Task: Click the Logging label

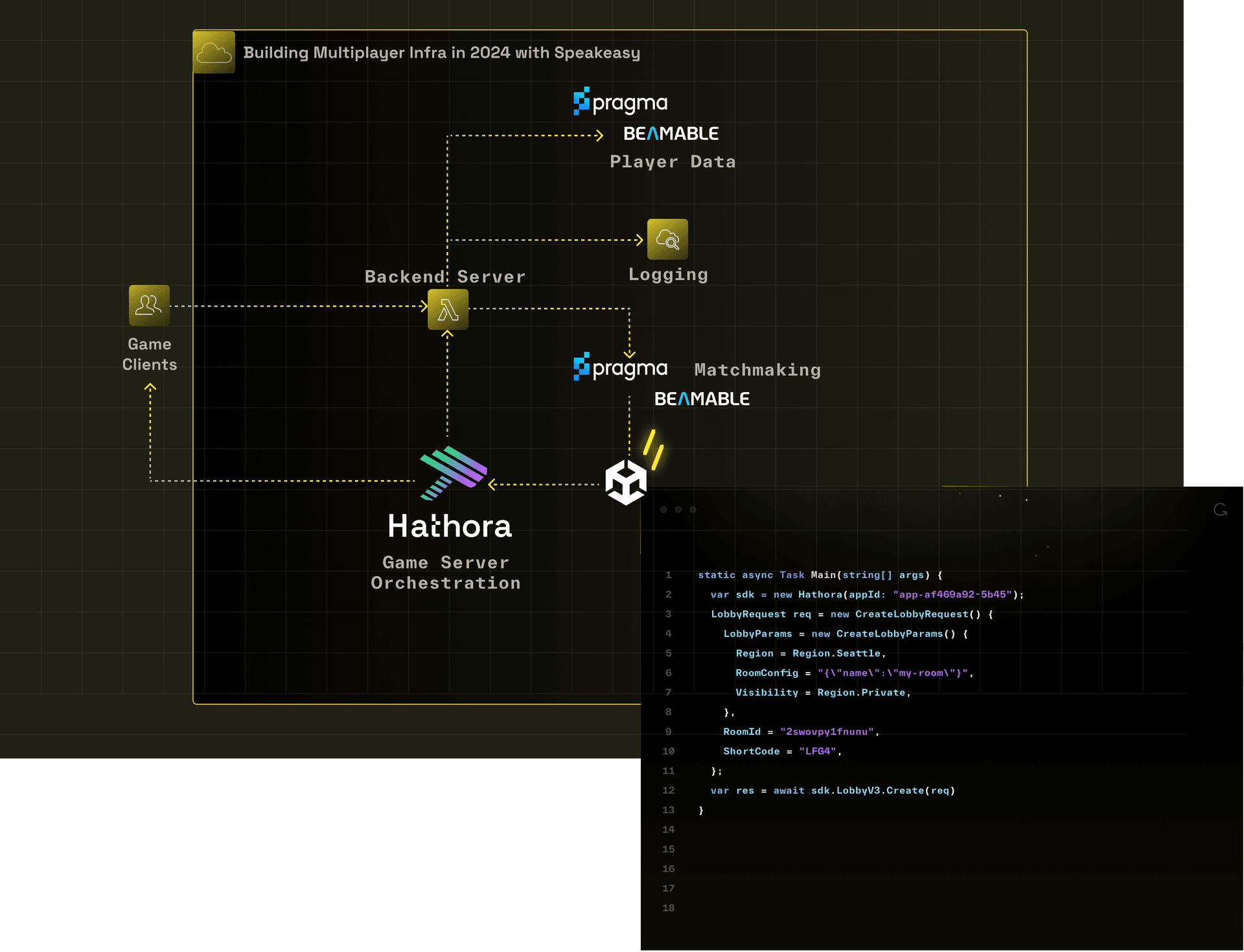Action: click(x=667, y=273)
